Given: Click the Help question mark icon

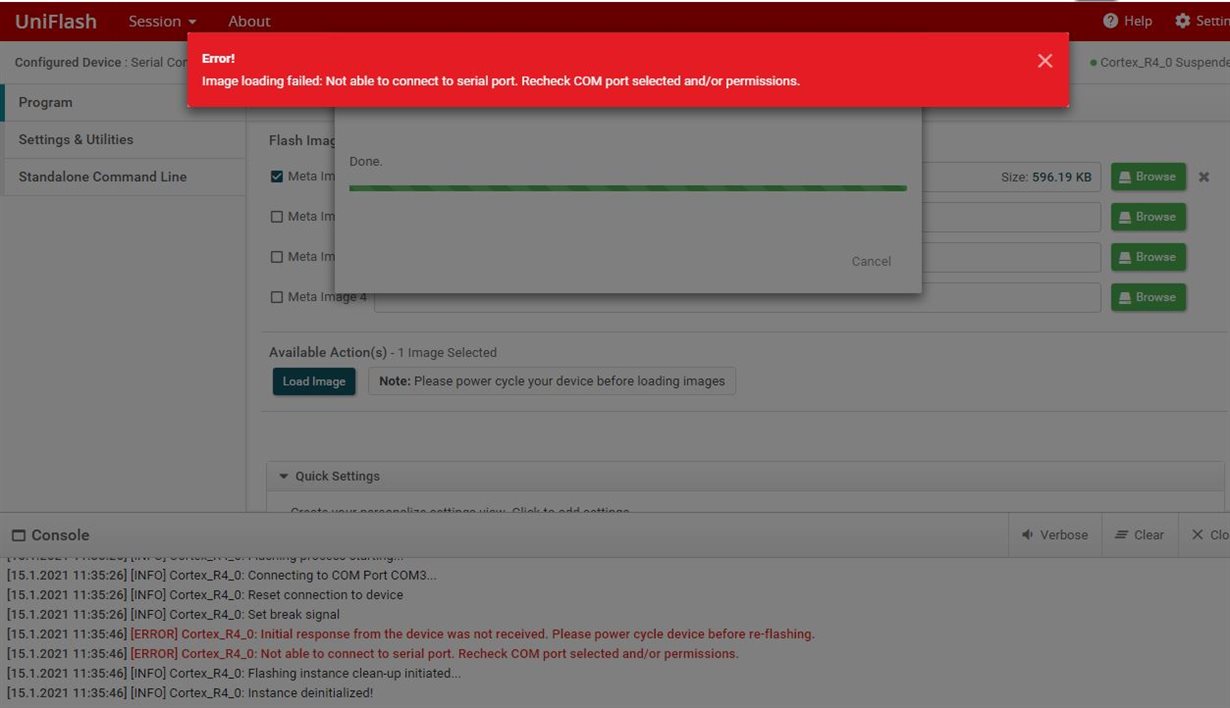Looking at the screenshot, I should click(x=1110, y=21).
